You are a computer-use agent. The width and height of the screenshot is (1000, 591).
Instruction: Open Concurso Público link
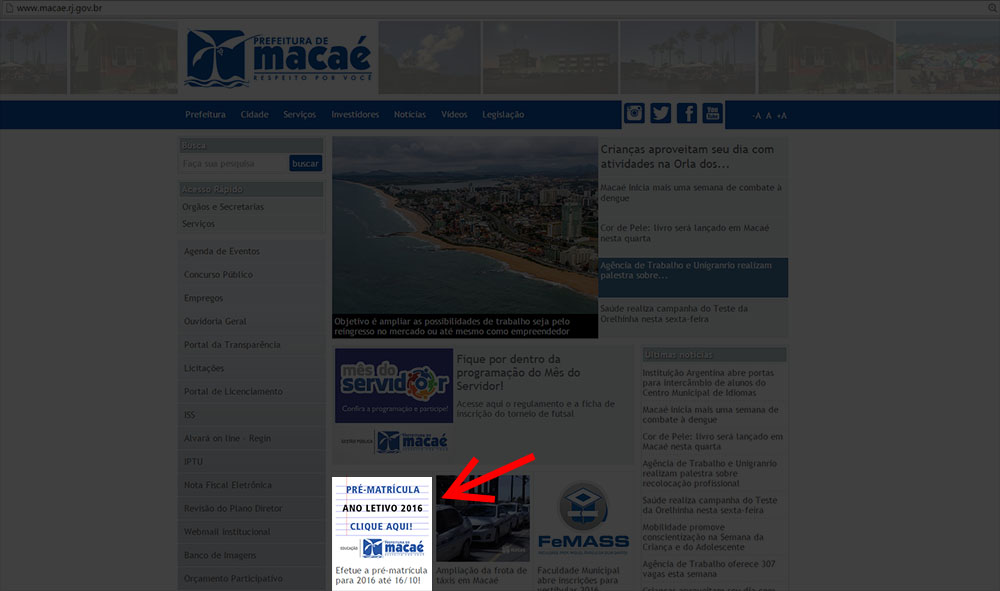[218, 275]
